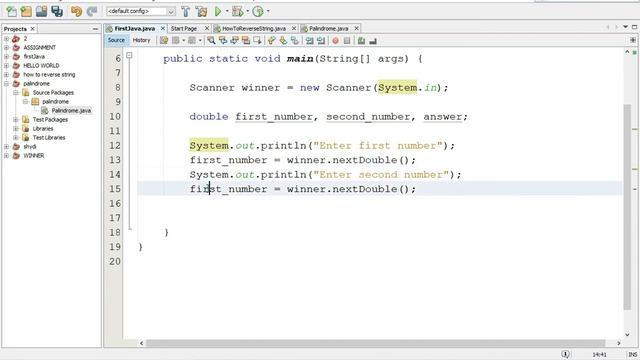
Task: Select the shydi project in tree
Action: (29, 147)
